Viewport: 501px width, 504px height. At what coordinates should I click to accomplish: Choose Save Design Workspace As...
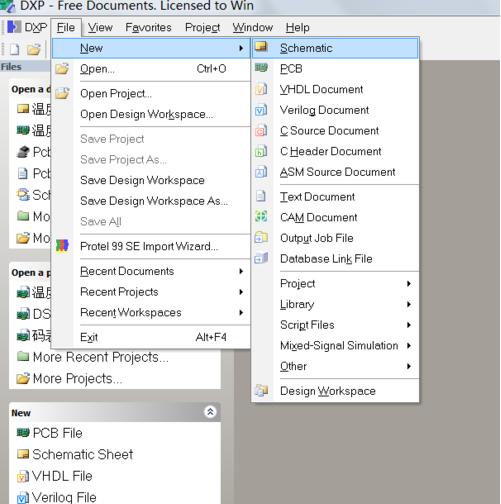pyautogui.click(x=152, y=201)
